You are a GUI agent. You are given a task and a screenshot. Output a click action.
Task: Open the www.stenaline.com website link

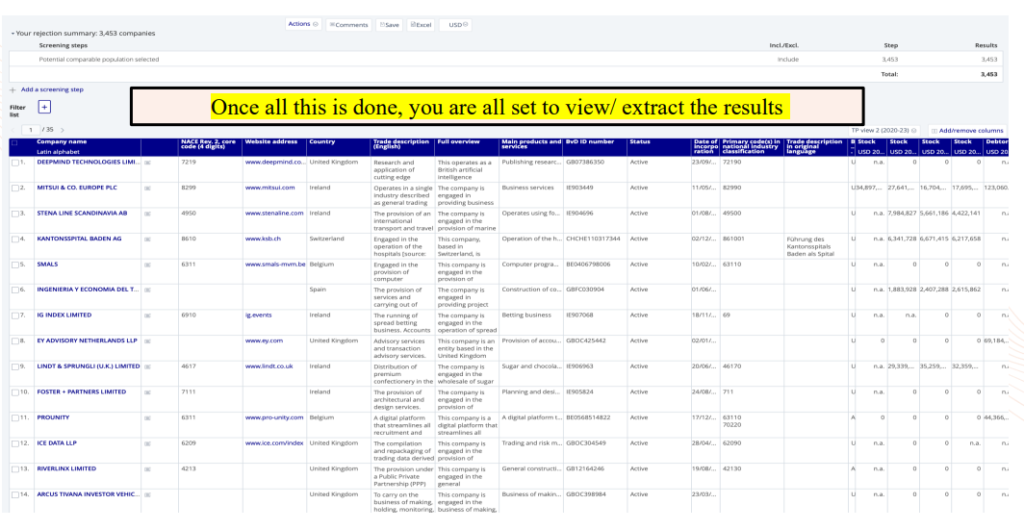click(273, 213)
